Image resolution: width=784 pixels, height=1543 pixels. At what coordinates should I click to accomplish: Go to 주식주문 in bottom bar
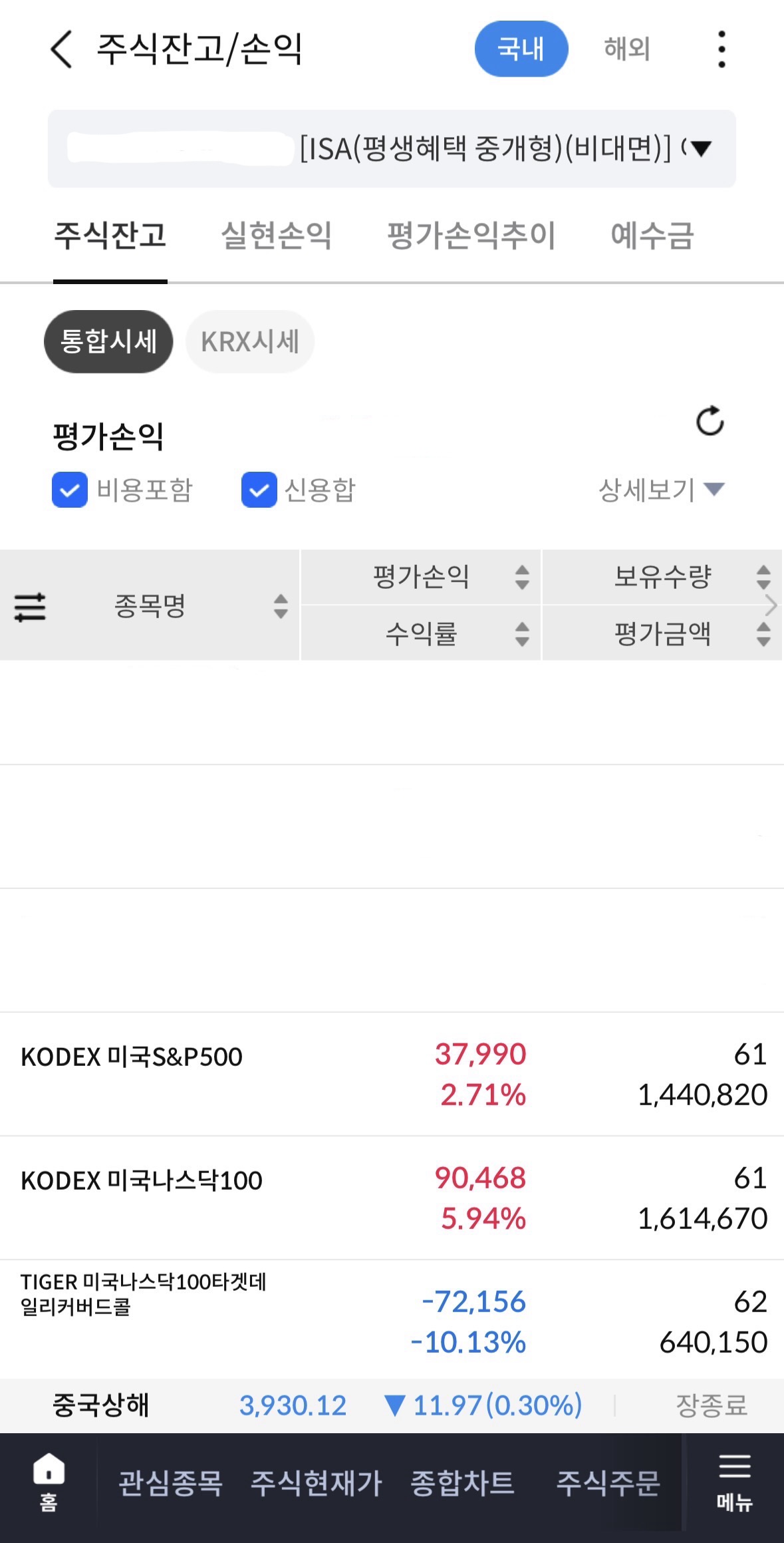[x=608, y=1482]
